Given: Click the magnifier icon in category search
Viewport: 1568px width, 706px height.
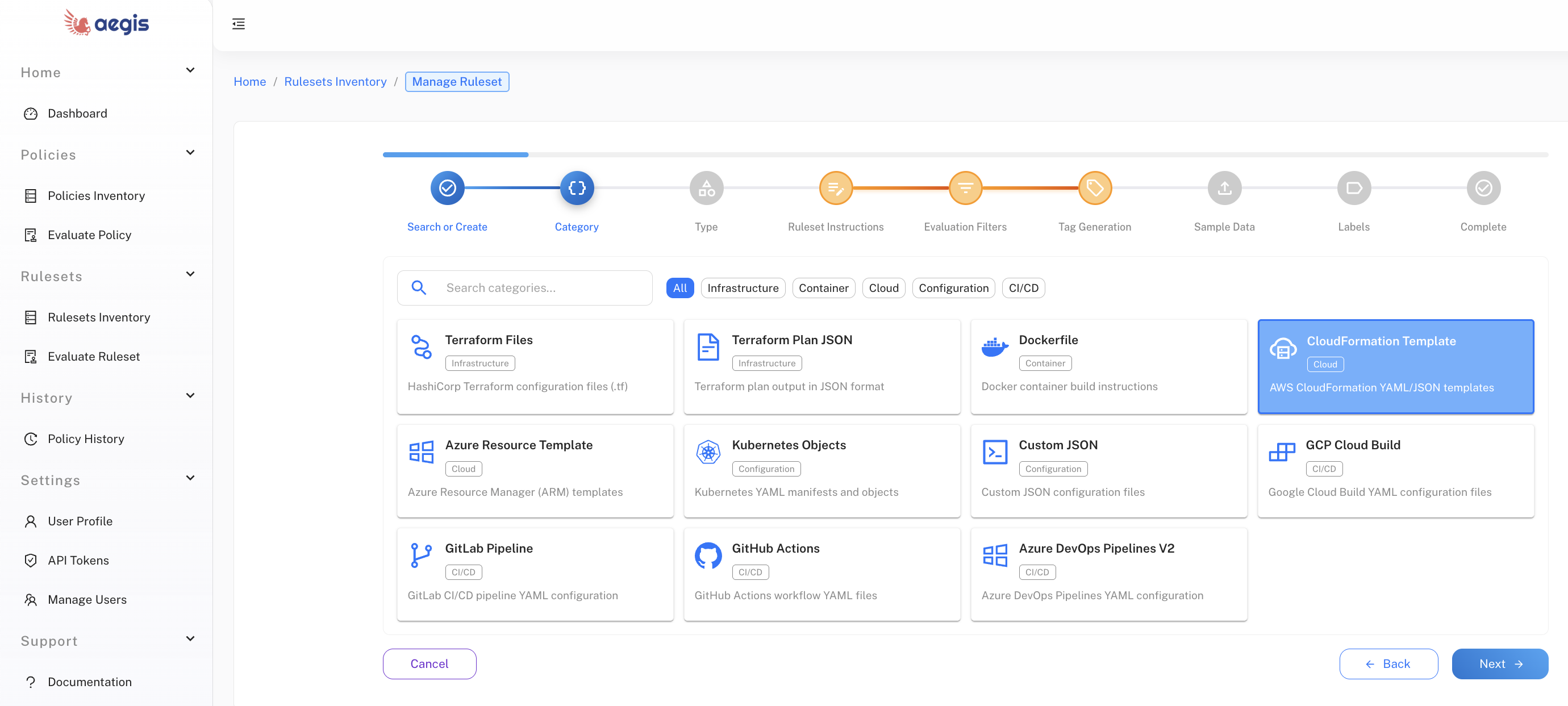Looking at the screenshot, I should coord(419,288).
